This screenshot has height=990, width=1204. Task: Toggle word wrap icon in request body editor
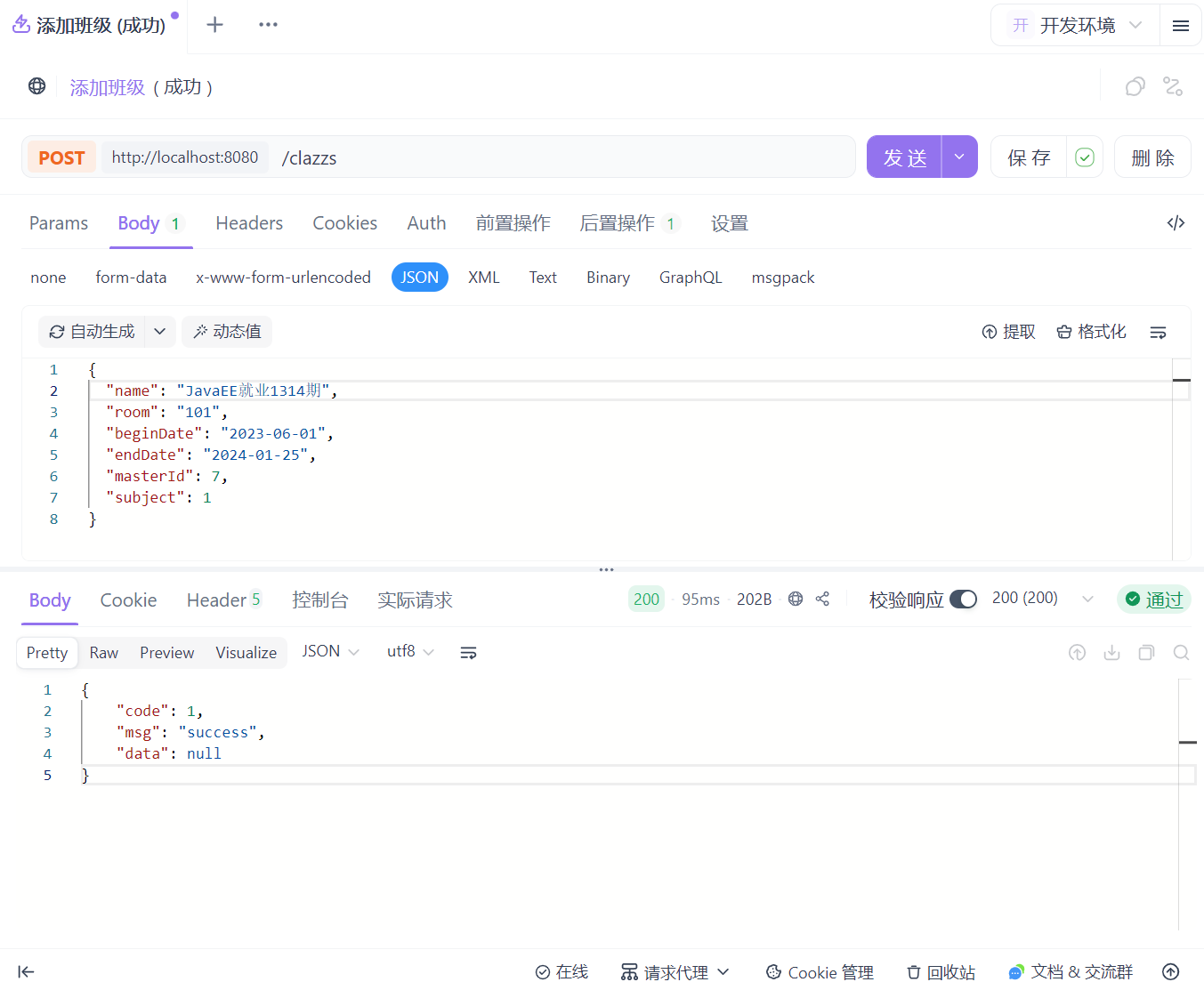click(1158, 332)
